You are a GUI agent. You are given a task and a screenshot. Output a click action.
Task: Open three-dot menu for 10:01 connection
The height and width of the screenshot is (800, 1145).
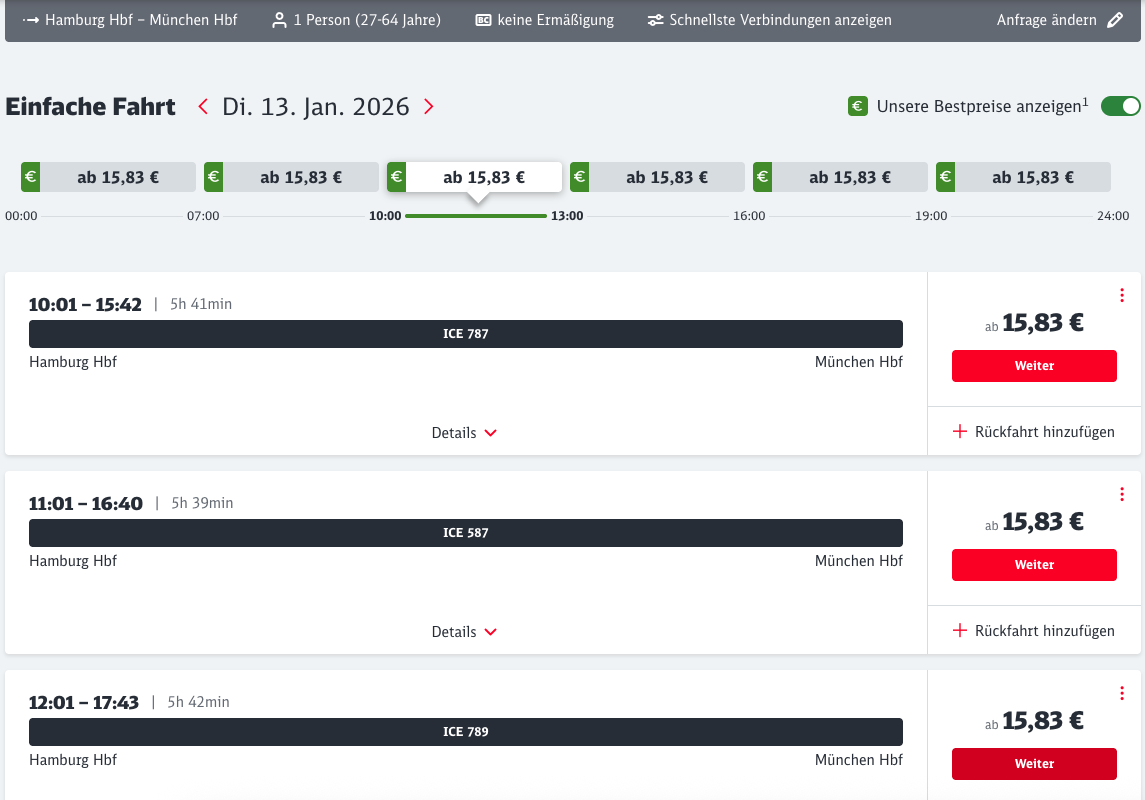pyautogui.click(x=1122, y=295)
